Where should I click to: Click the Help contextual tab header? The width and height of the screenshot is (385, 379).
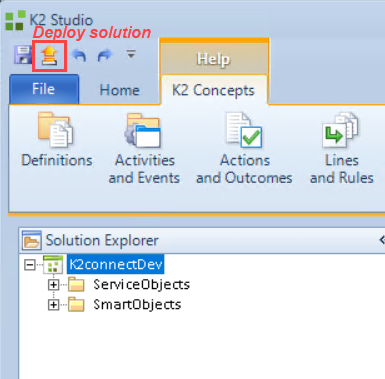coord(214,59)
